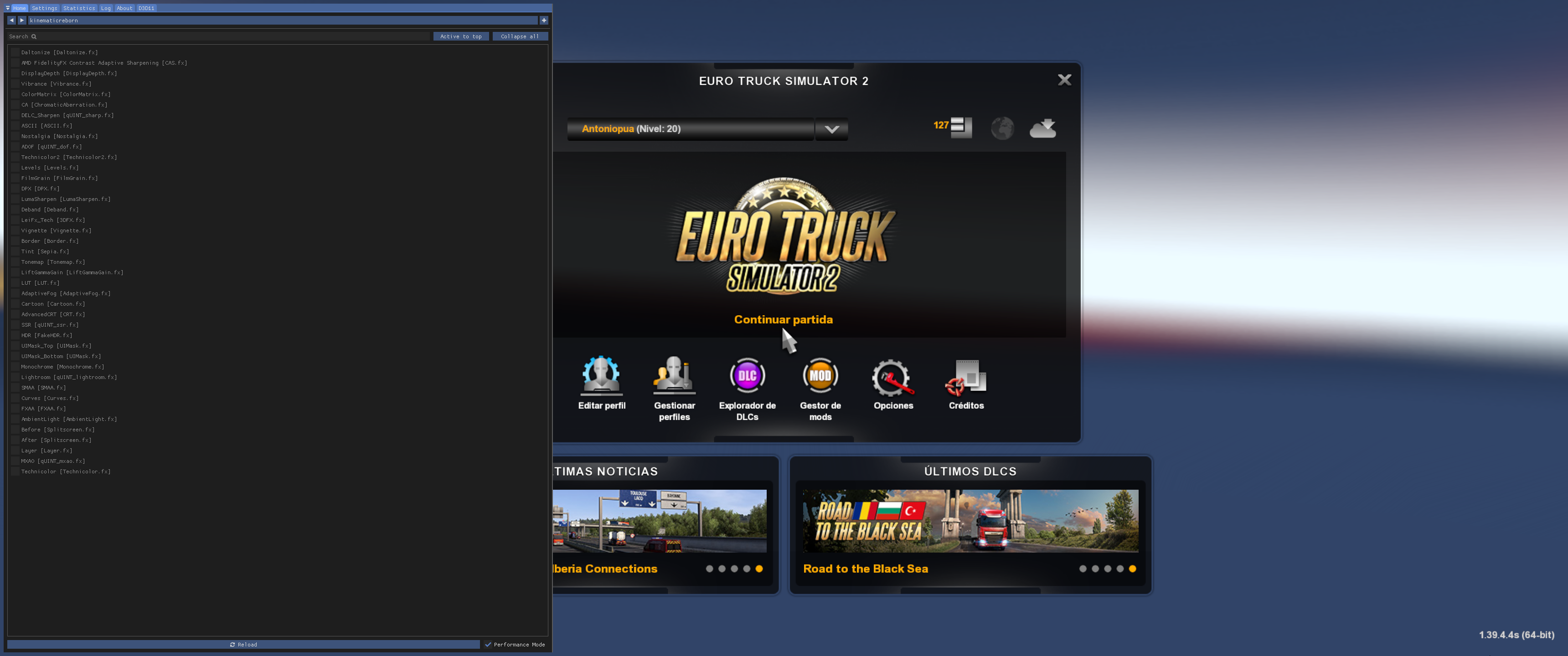Image resolution: width=1568 pixels, height=656 pixels.
Task: Open the Gestor de mods icon
Action: 820,375
